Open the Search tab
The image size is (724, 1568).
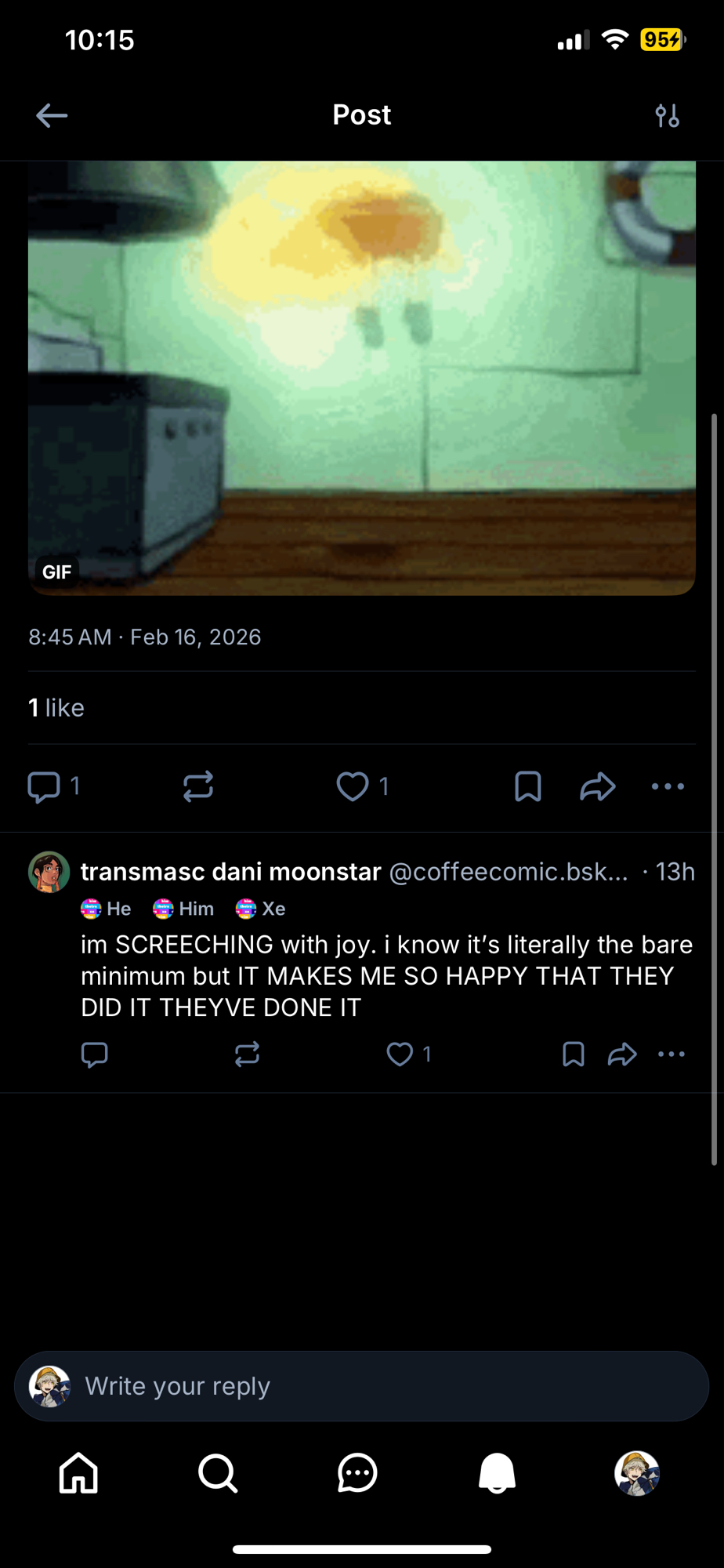[218, 1473]
